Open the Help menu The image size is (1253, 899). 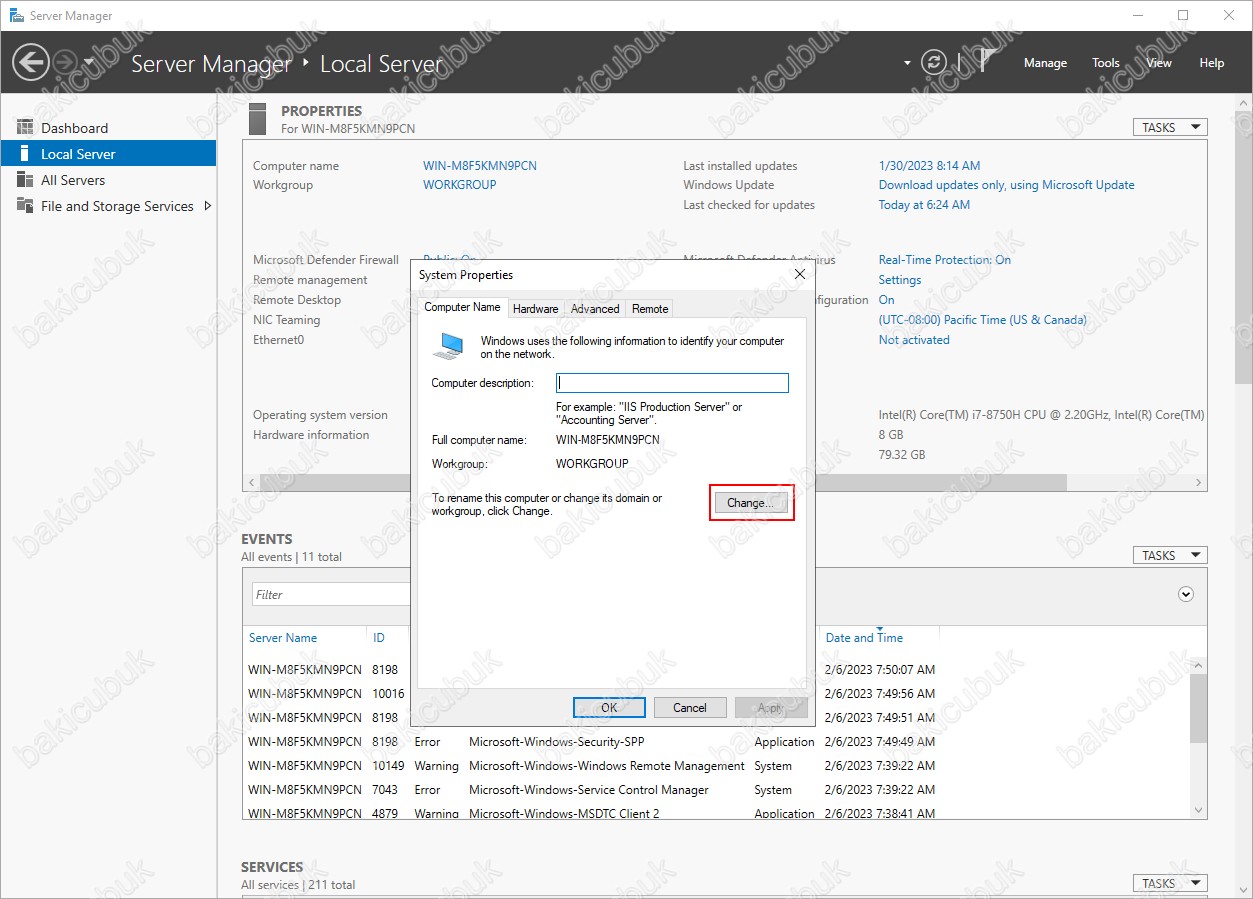tap(1212, 63)
